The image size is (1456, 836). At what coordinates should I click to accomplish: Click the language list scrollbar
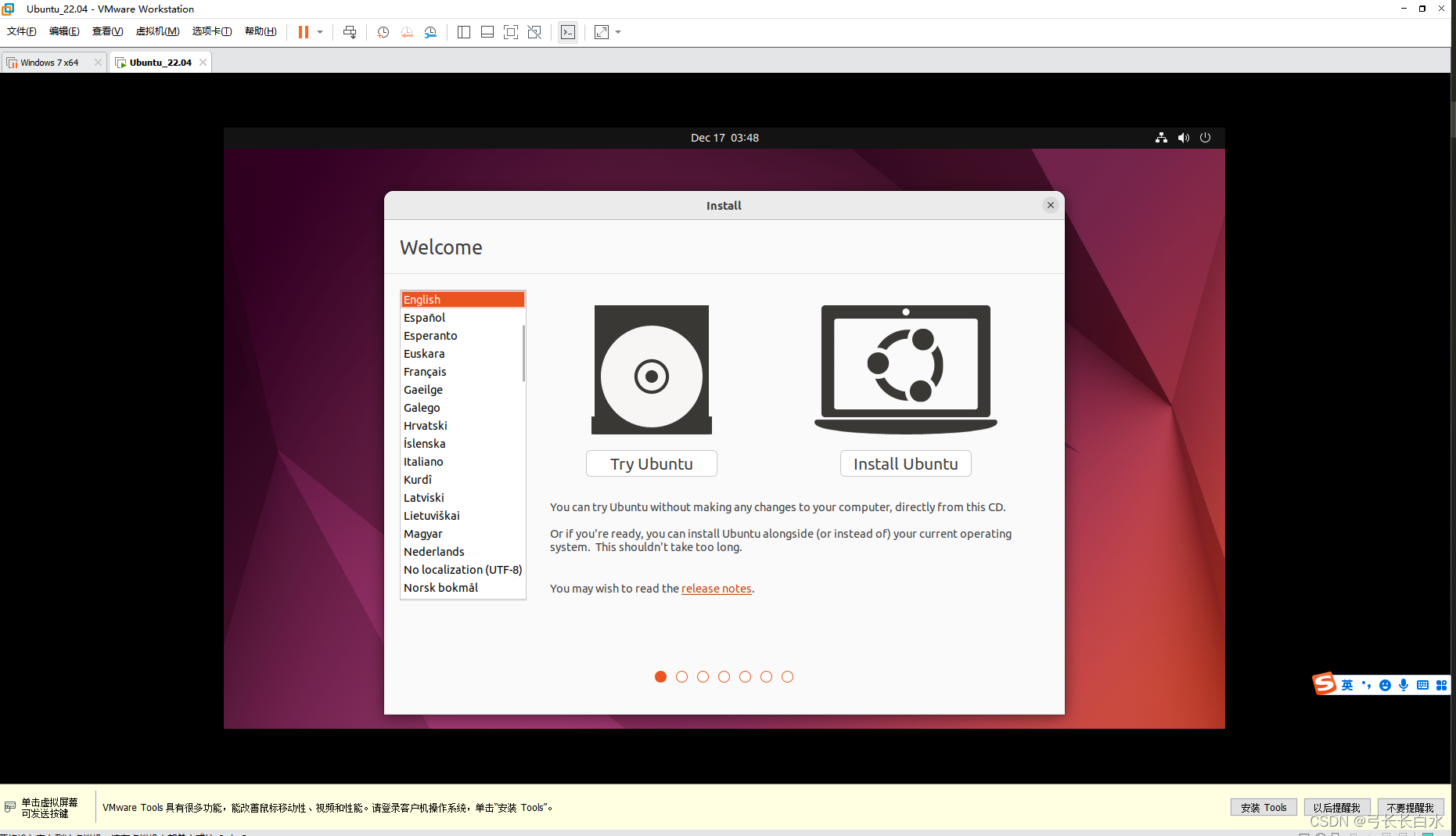(523, 354)
